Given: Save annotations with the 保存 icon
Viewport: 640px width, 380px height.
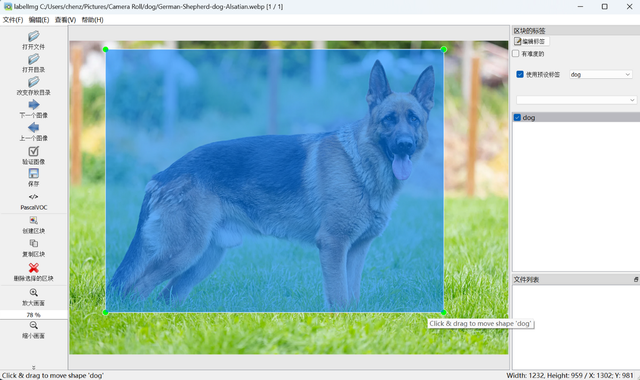Looking at the screenshot, I should (x=33, y=173).
